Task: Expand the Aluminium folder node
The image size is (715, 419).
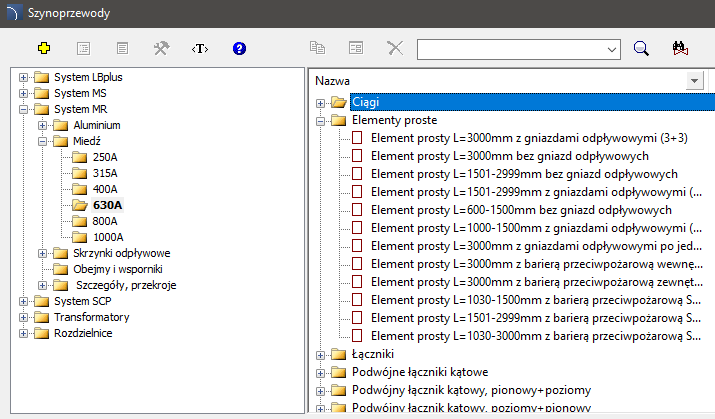Action: point(43,125)
